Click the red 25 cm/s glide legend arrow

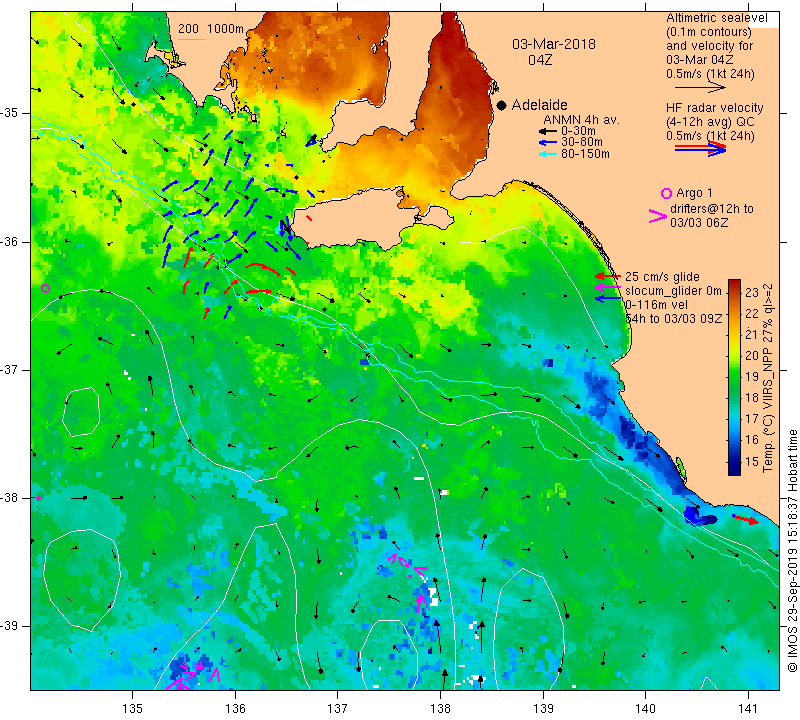(608, 276)
